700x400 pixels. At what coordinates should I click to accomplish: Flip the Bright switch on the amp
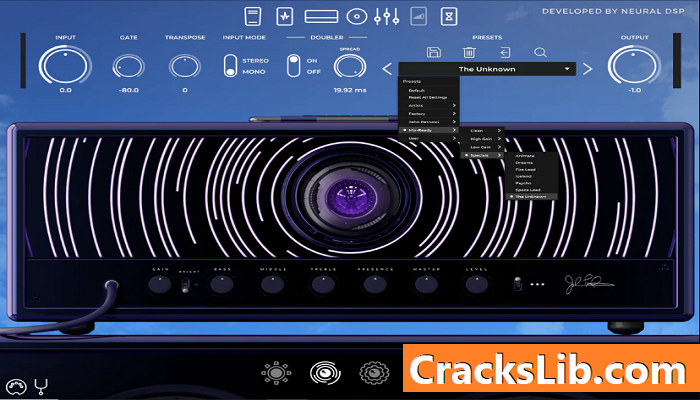[x=185, y=285]
